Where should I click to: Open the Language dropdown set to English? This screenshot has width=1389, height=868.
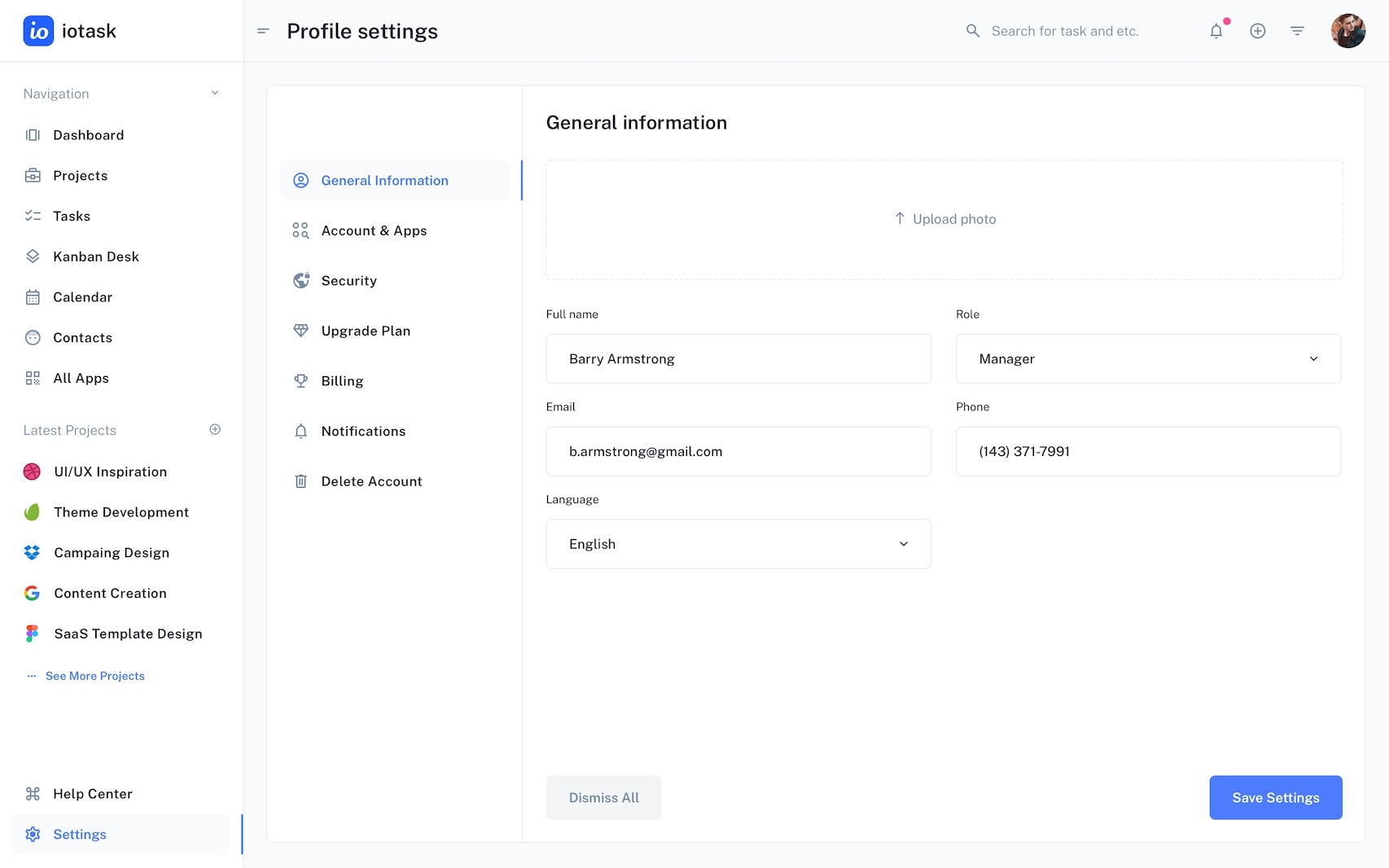(x=738, y=544)
